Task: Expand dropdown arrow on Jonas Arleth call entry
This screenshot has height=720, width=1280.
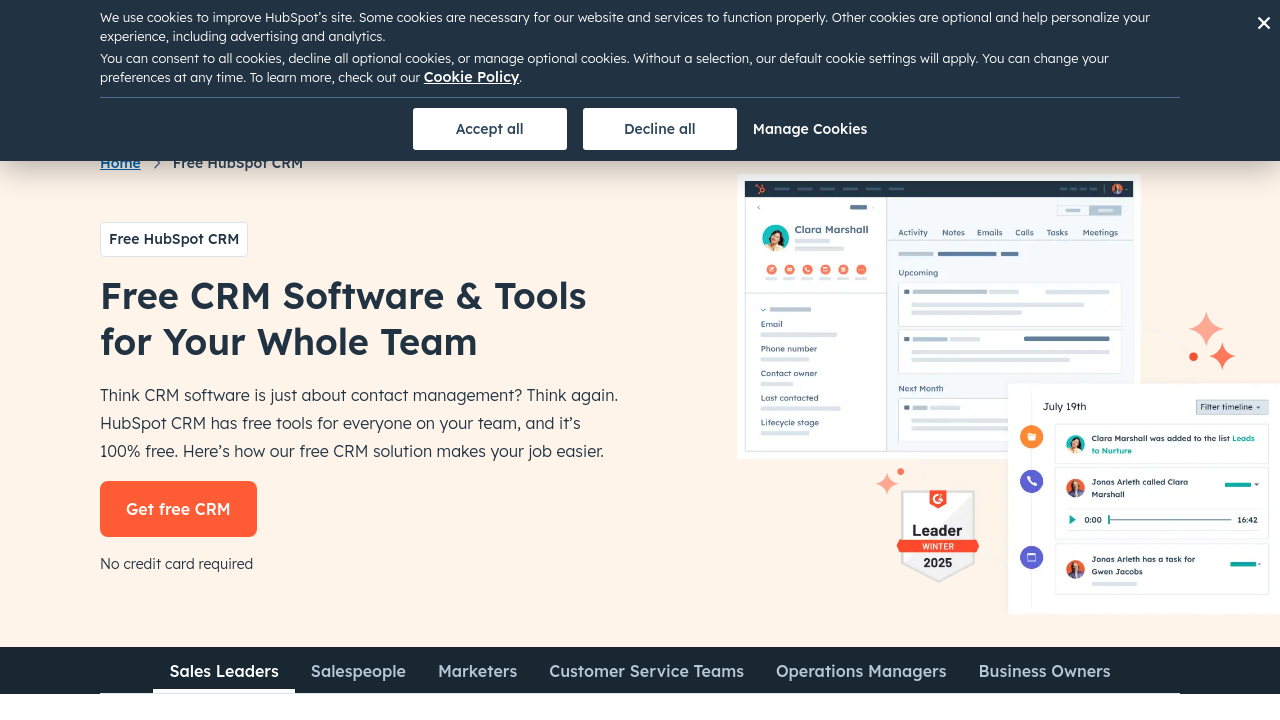Action: point(1256,485)
